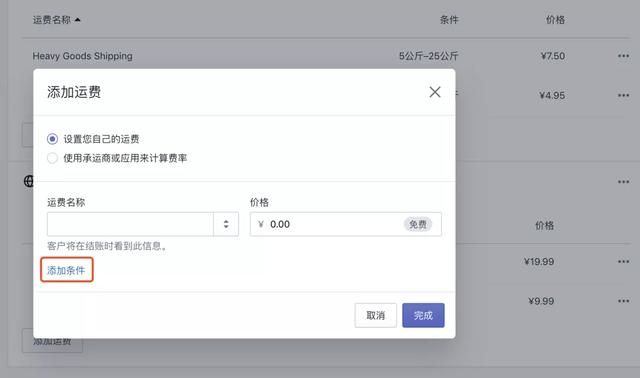640x378 pixels.
Task: Open three-dot menu for ¥4.95 rate
Action: click(x=623, y=96)
